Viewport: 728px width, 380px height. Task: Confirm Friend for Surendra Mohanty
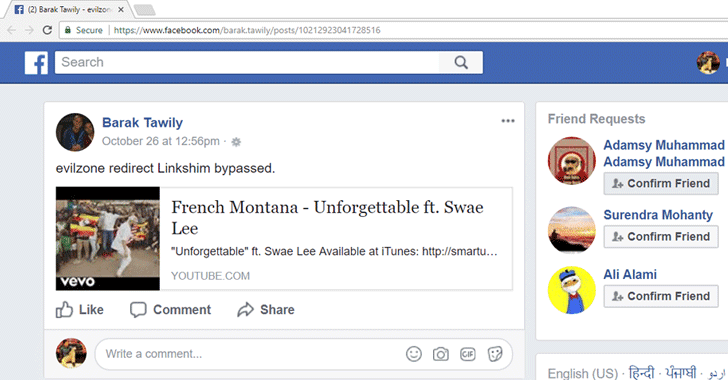tap(661, 236)
